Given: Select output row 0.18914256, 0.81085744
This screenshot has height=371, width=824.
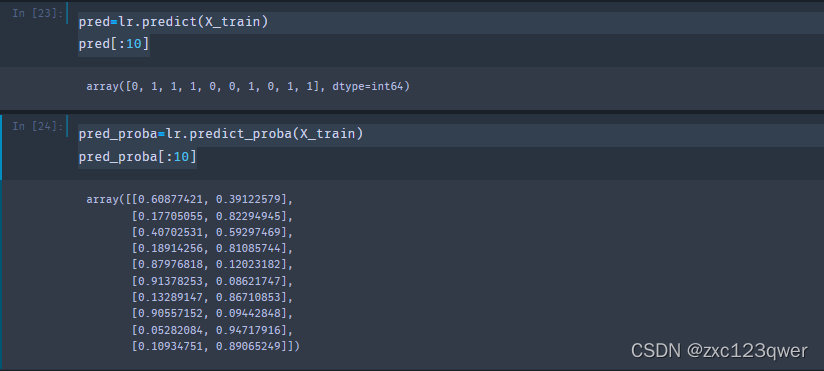Looking at the screenshot, I should [212, 248].
